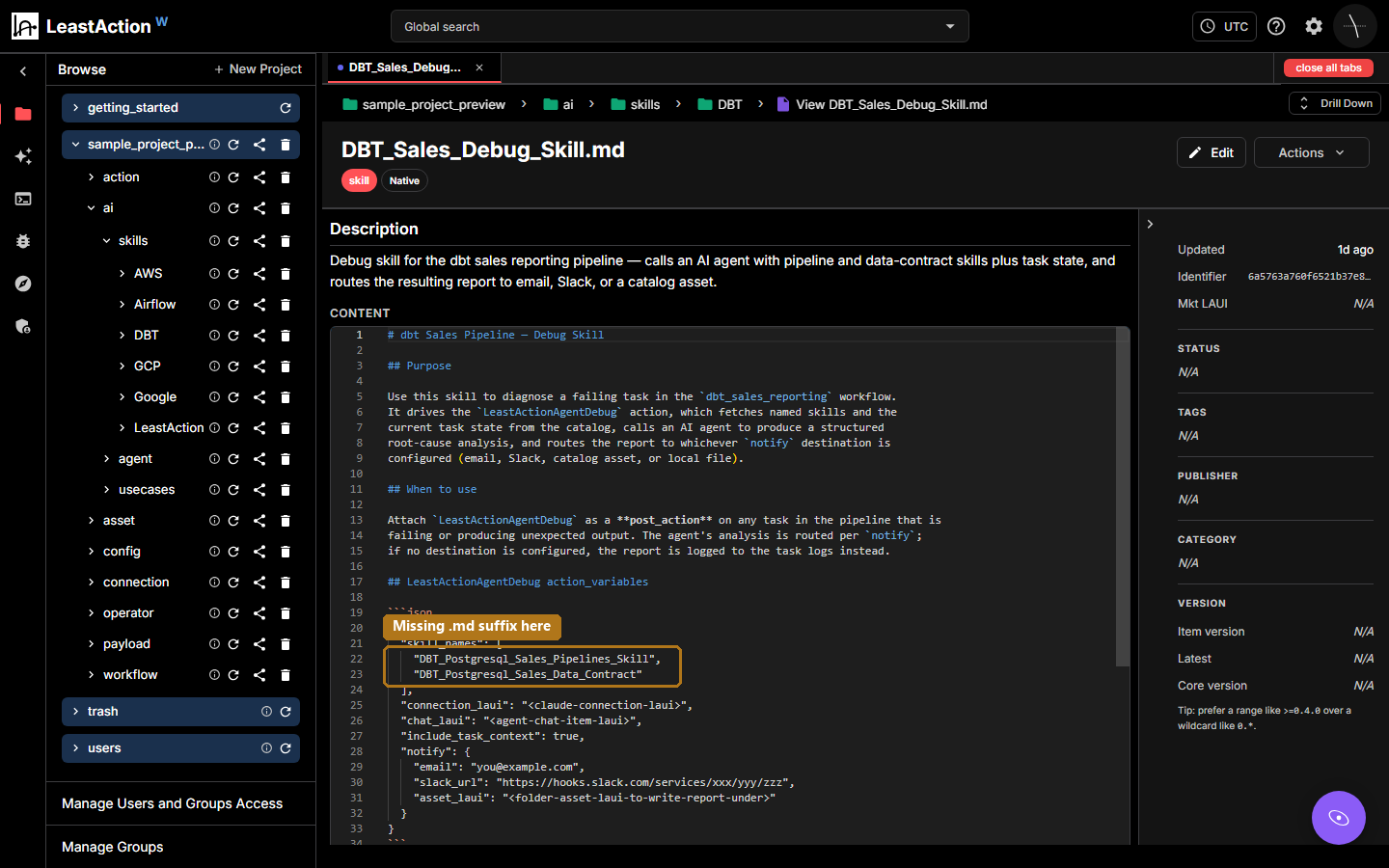The width and height of the screenshot is (1389, 868).
Task: Share the agent folder
Action: [x=259, y=459]
